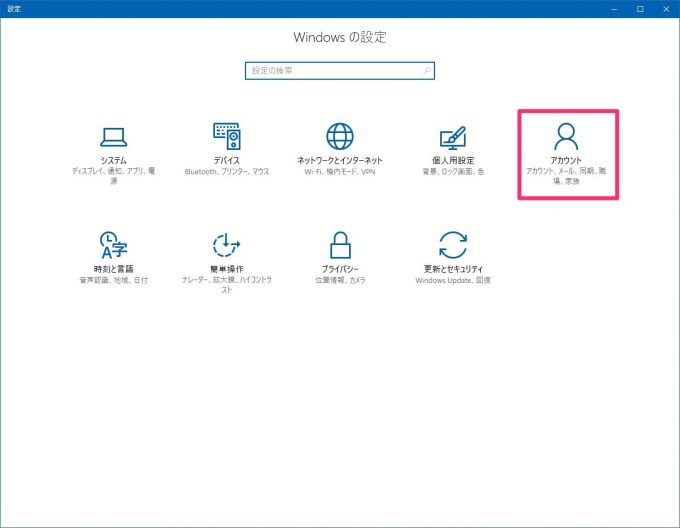Select the 時刻と言語 label text
Screen dimensions: 680x528
(114, 269)
